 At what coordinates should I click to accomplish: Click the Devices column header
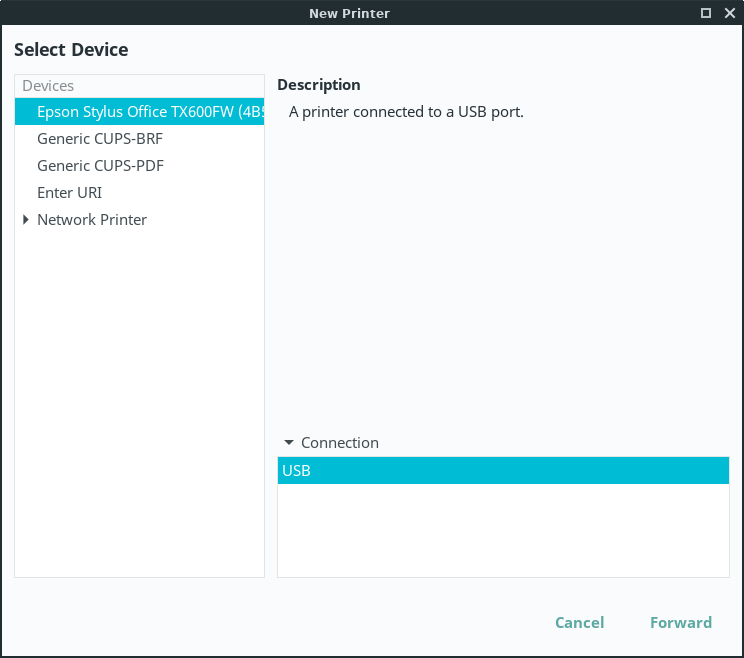click(139, 86)
